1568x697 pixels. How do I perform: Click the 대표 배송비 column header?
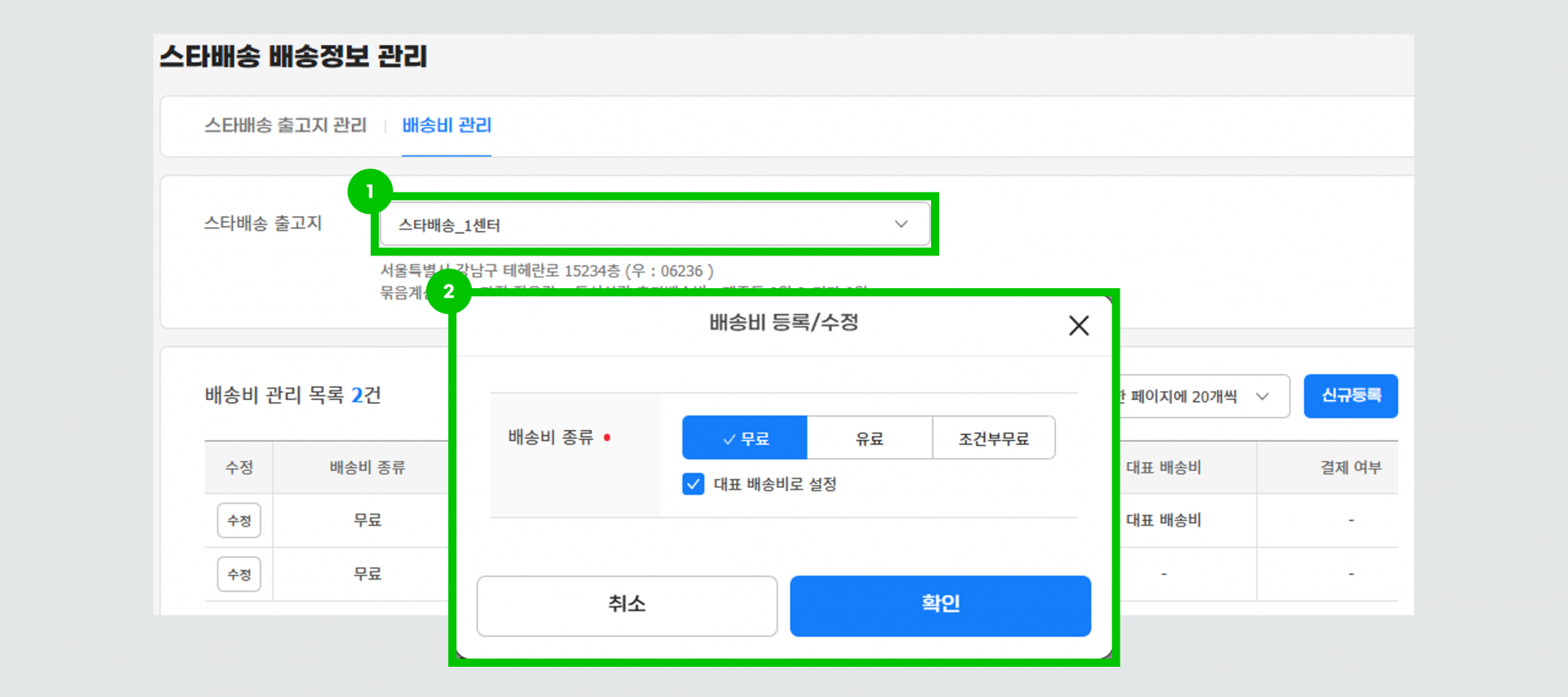click(x=1164, y=468)
